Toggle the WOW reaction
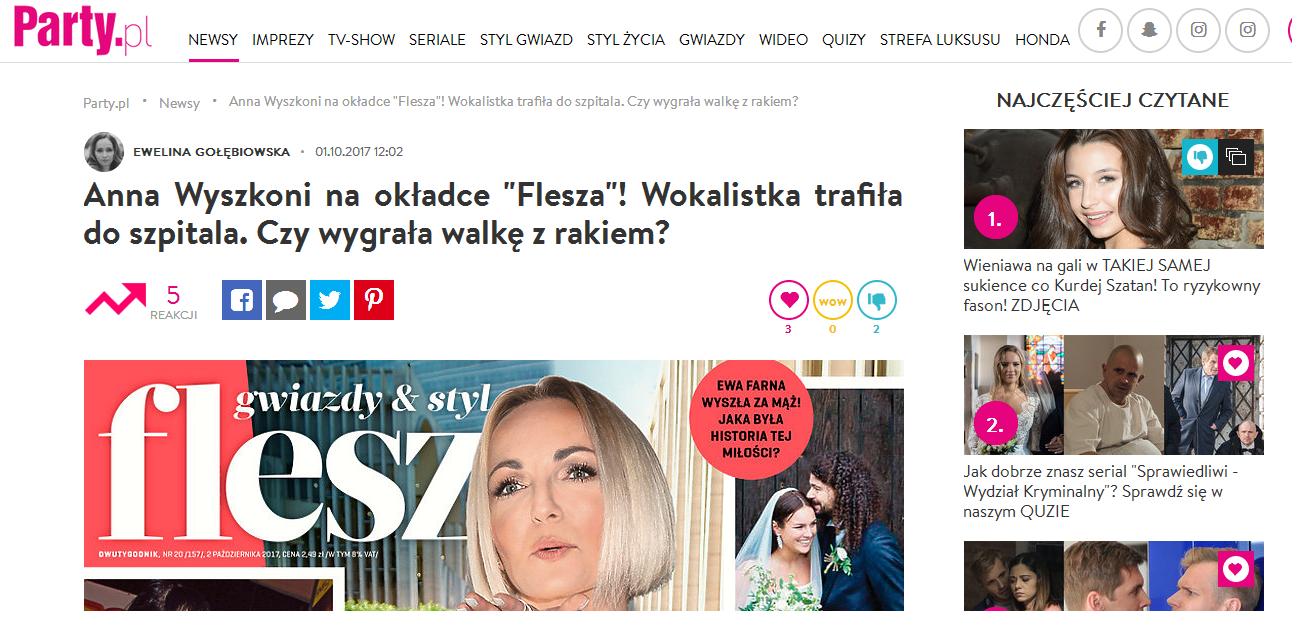 tap(832, 299)
